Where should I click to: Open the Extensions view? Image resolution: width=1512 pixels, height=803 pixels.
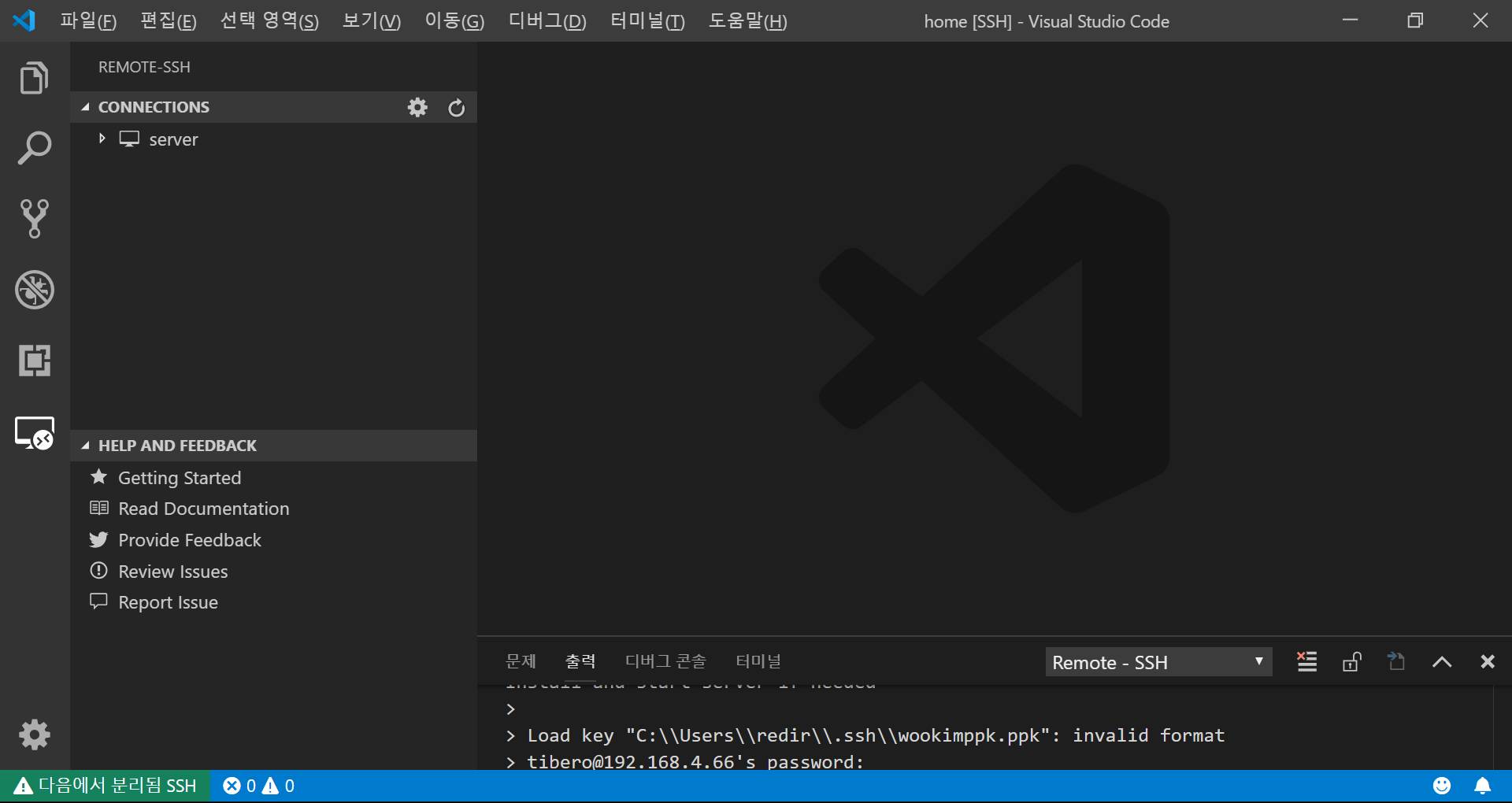click(x=34, y=361)
